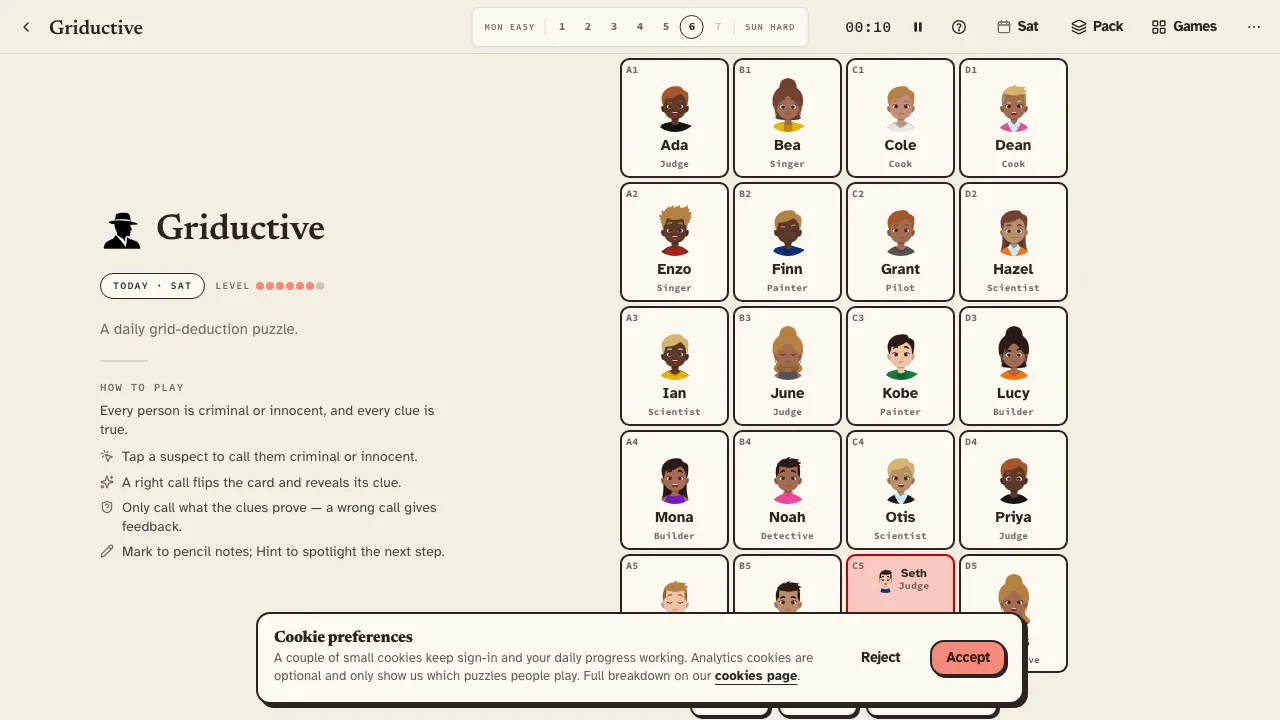Image resolution: width=1280 pixels, height=720 pixels.
Task: Tap Kobe the Painter card
Action: [x=900, y=366]
